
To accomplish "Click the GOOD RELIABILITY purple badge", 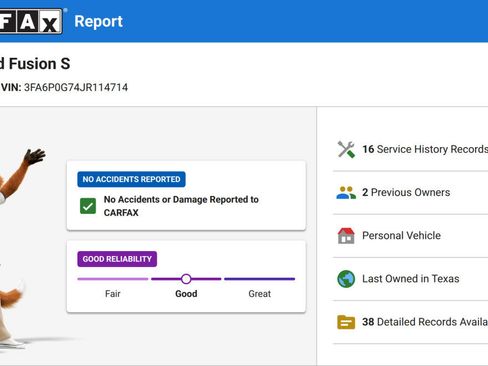I will coord(117,259).
